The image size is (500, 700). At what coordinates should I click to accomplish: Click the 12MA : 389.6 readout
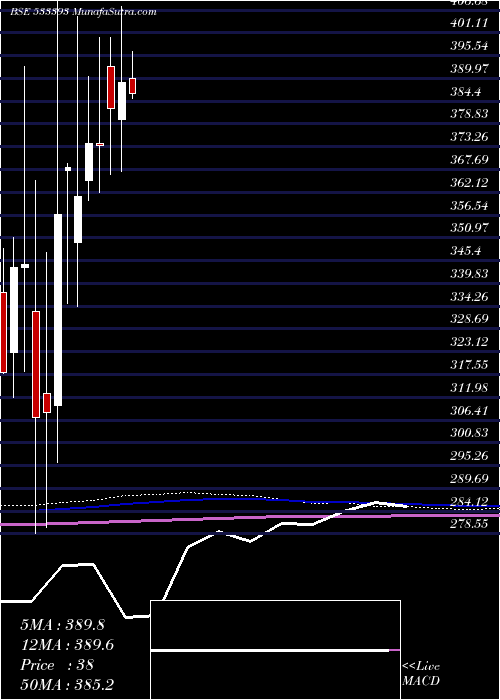point(67,645)
